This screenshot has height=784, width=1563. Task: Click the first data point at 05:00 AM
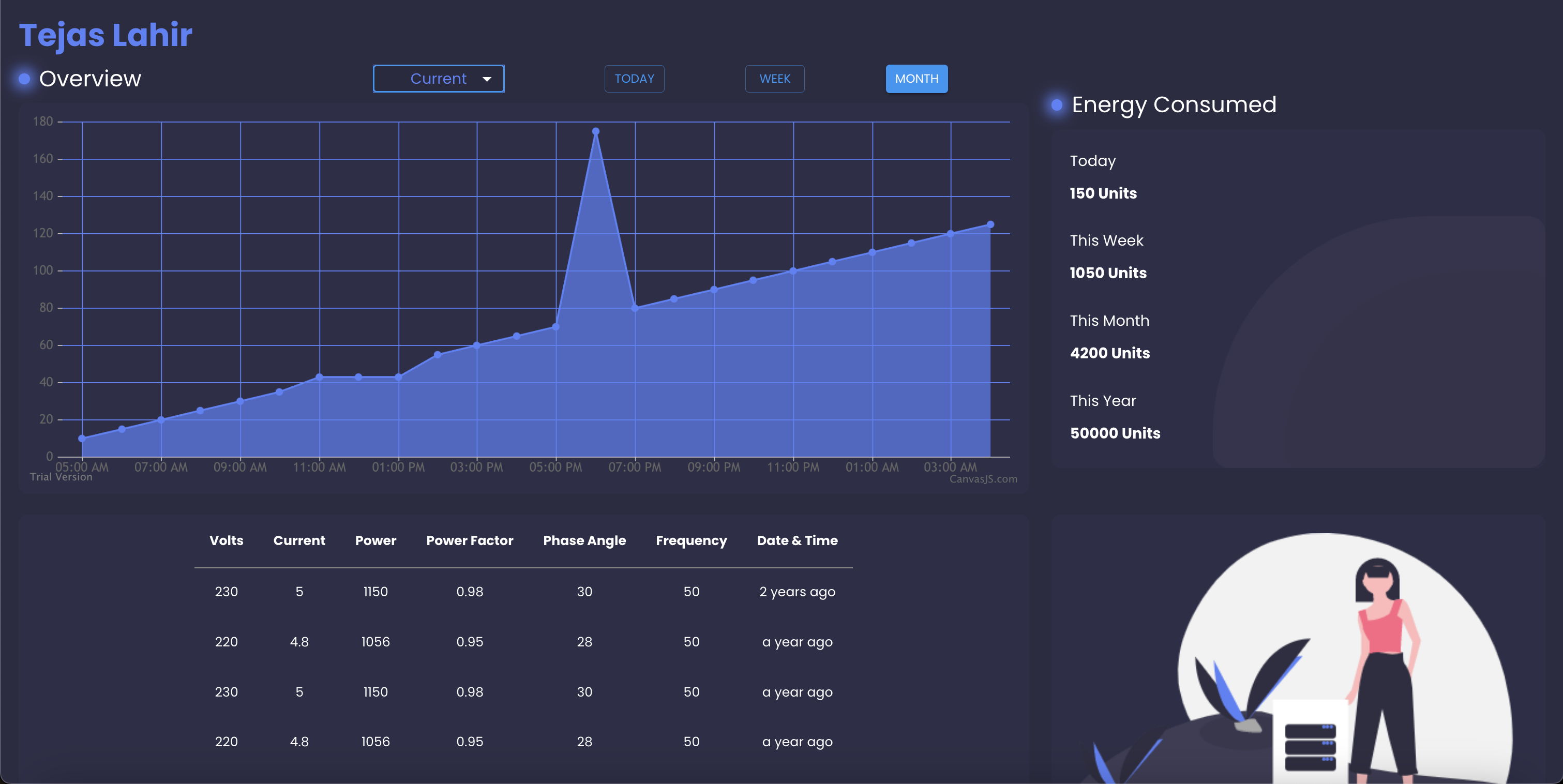click(82, 438)
